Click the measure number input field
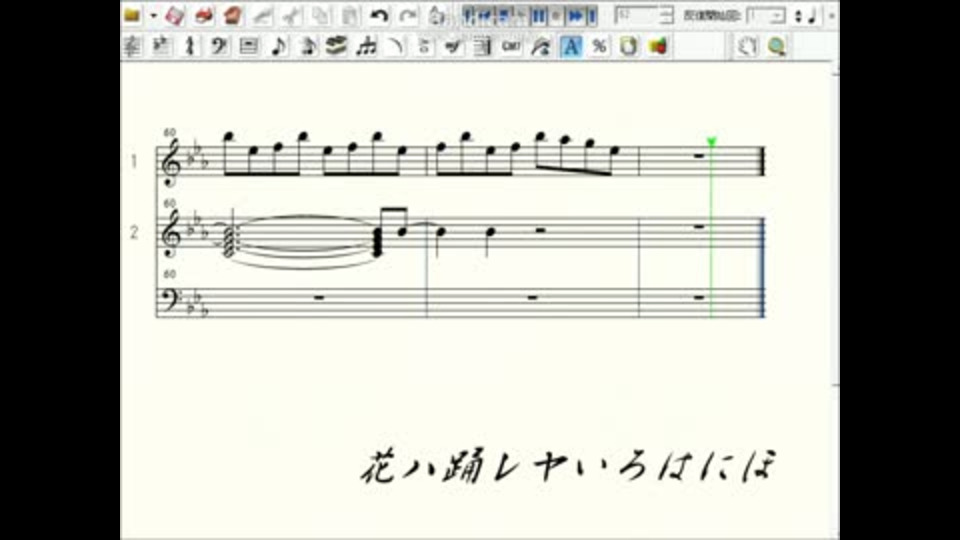 click(x=637, y=15)
